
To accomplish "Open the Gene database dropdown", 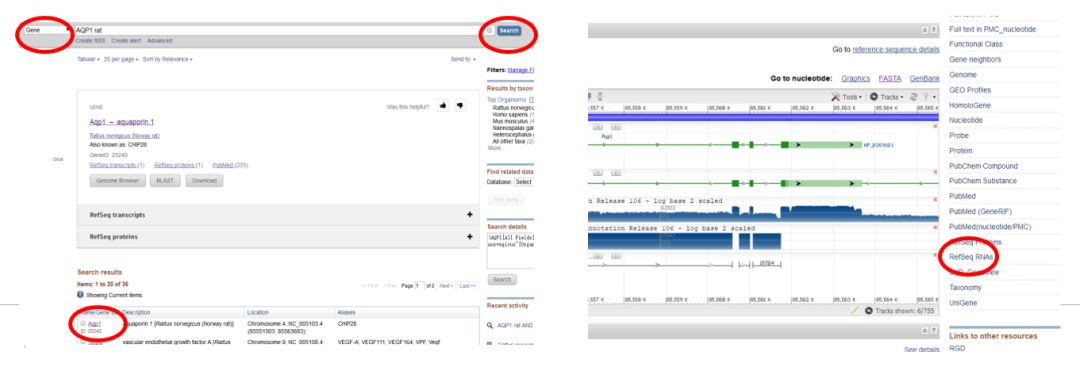I will [48, 30].
